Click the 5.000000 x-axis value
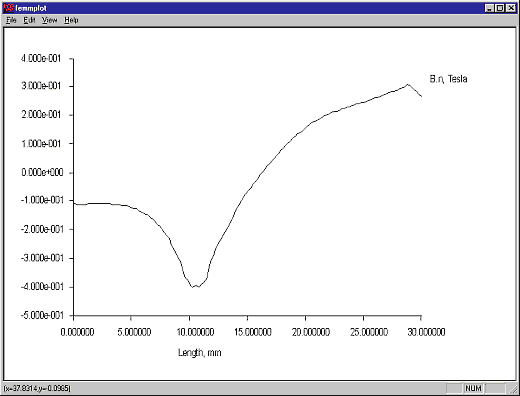 [134, 332]
